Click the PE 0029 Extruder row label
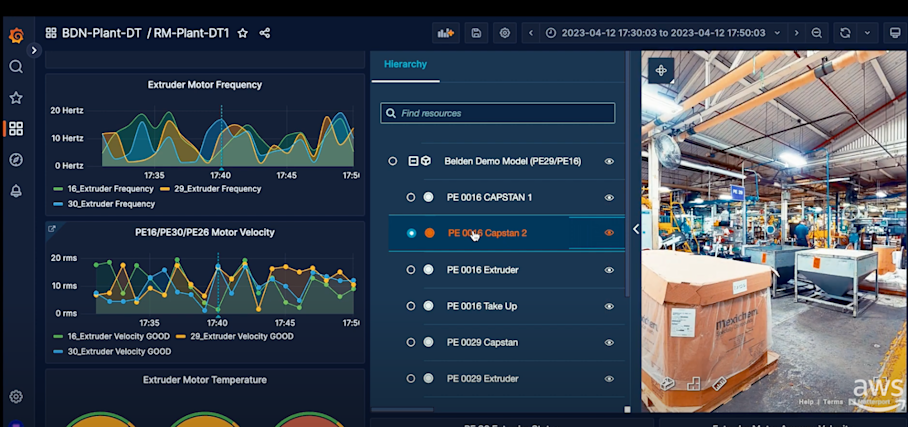908x427 pixels. 482,378
